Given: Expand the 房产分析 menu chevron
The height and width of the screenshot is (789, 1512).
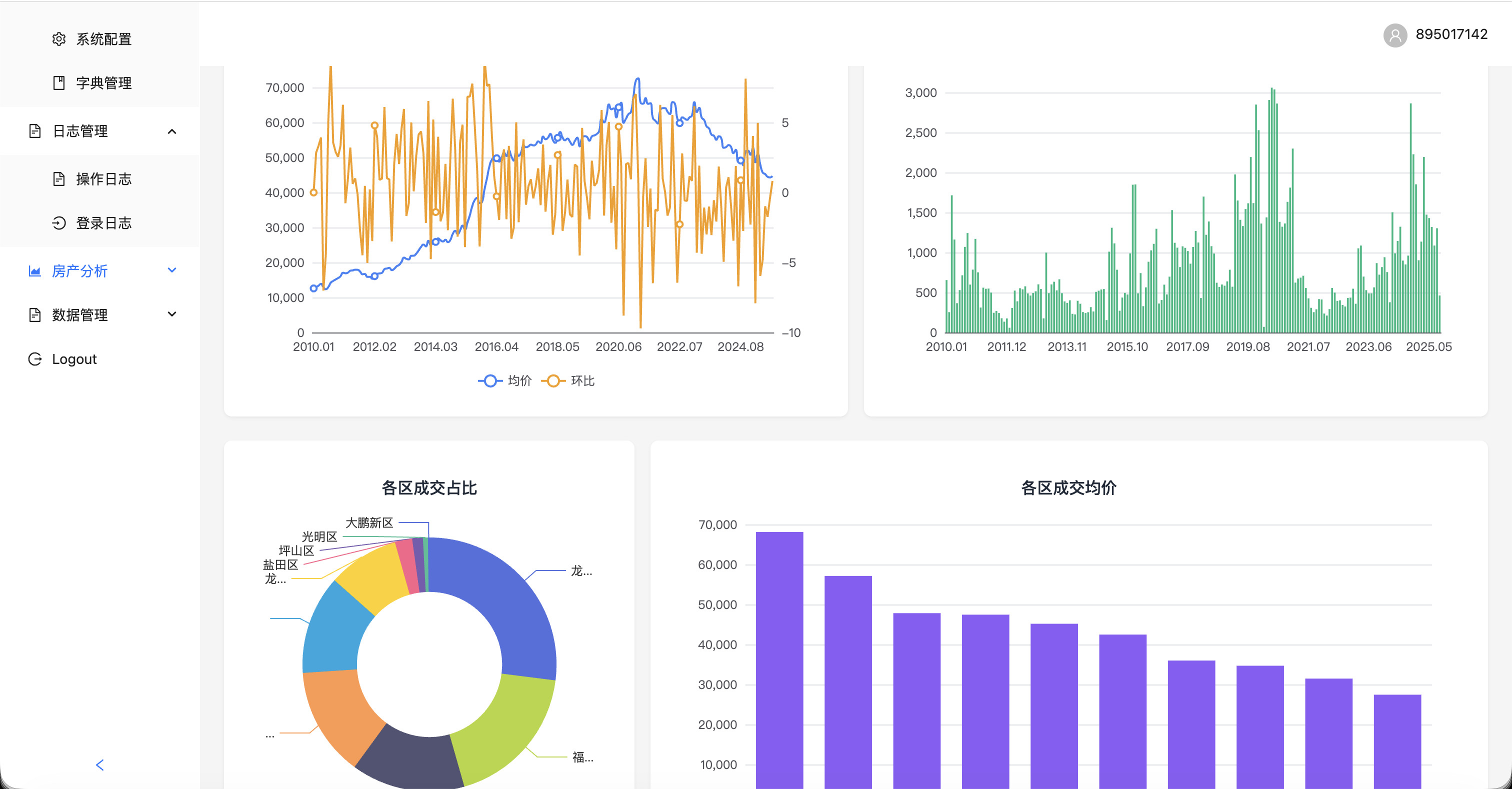Looking at the screenshot, I should [x=172, y=270].
